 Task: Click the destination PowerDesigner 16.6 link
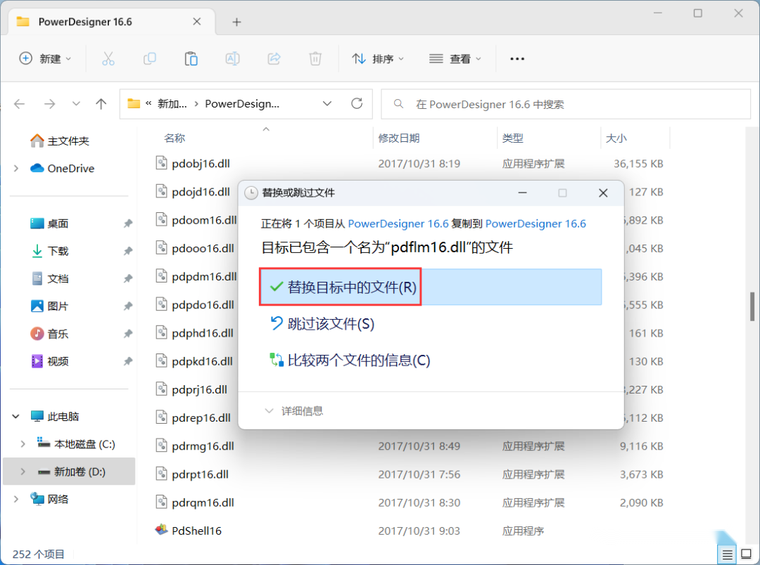pos(536,223)
